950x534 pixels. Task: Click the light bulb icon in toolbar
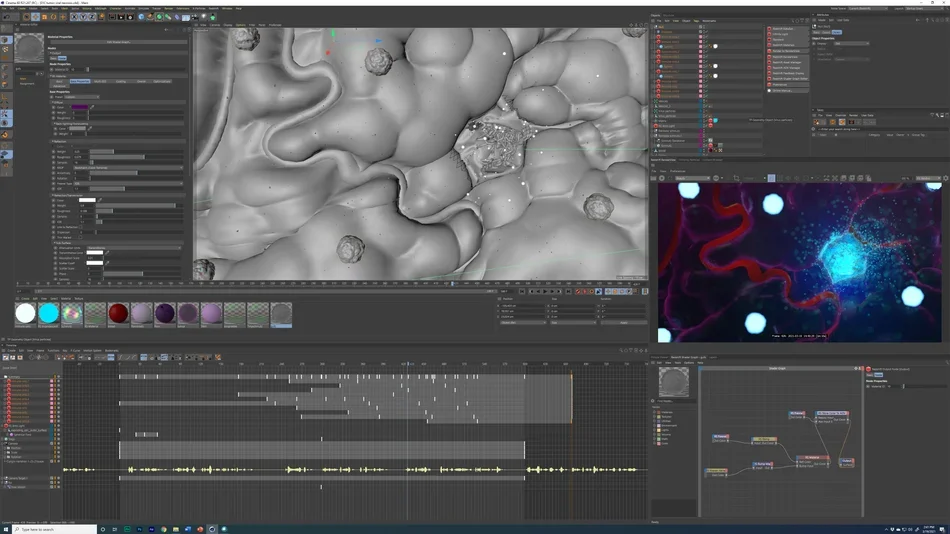(x=204, y=17)
